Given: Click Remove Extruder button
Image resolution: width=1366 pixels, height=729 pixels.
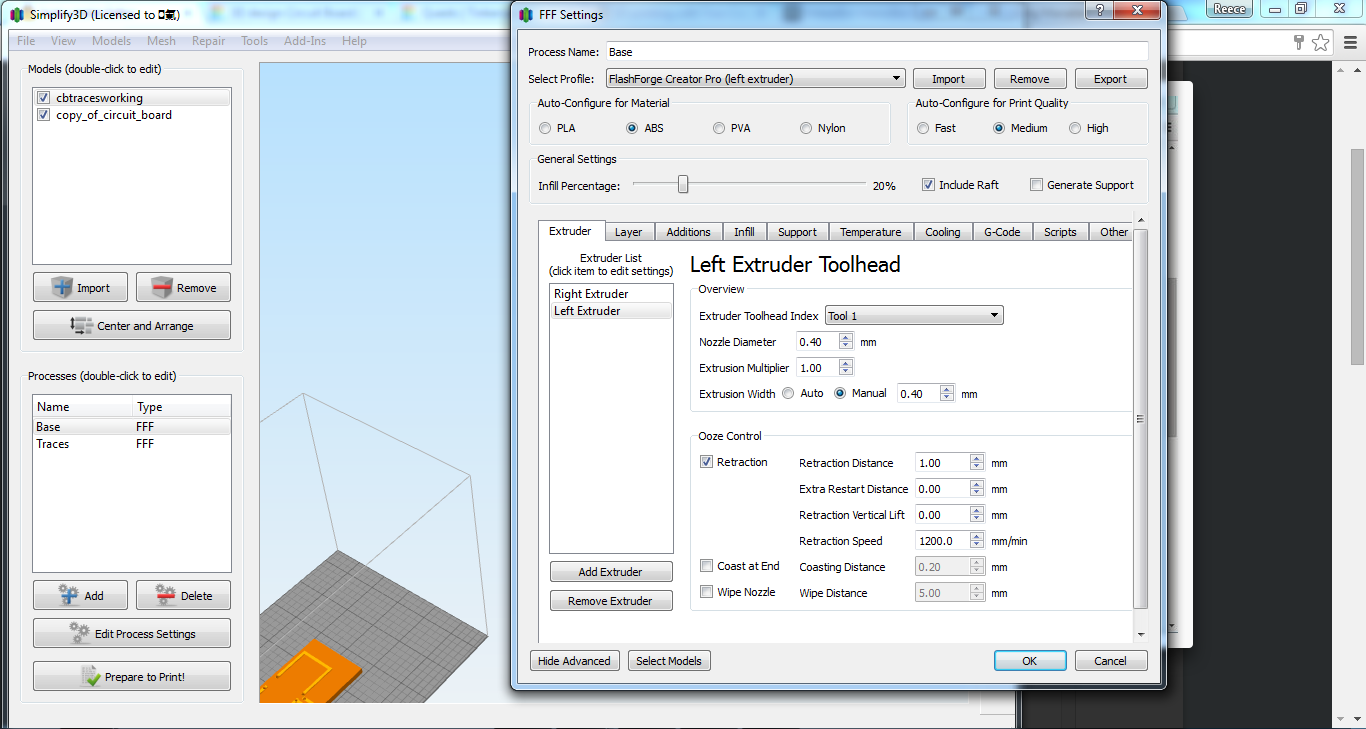Looking at the screenshot, I should (x=611, y=601).
